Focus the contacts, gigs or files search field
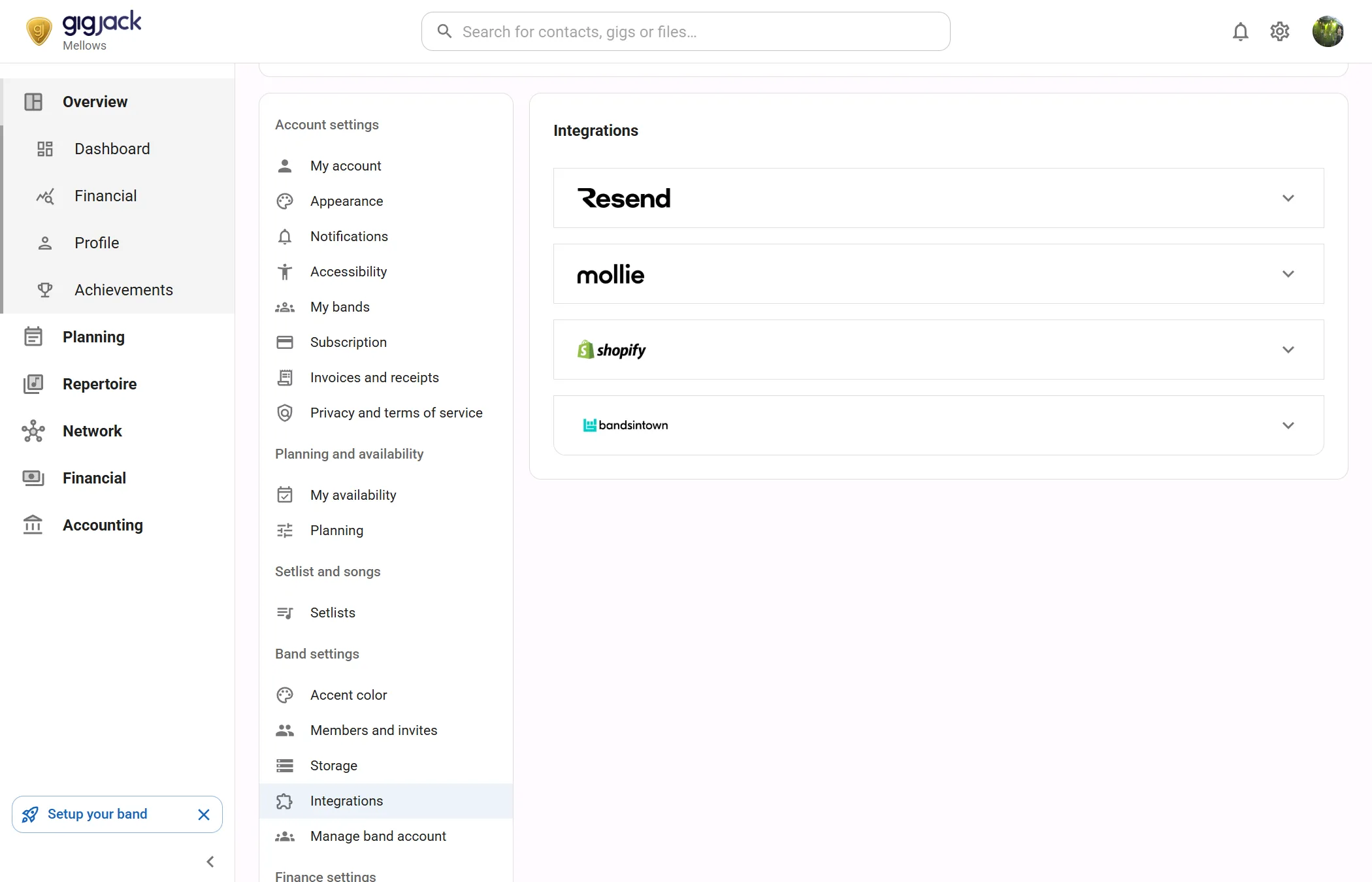The image size is (1372, 882). [685, 31]
